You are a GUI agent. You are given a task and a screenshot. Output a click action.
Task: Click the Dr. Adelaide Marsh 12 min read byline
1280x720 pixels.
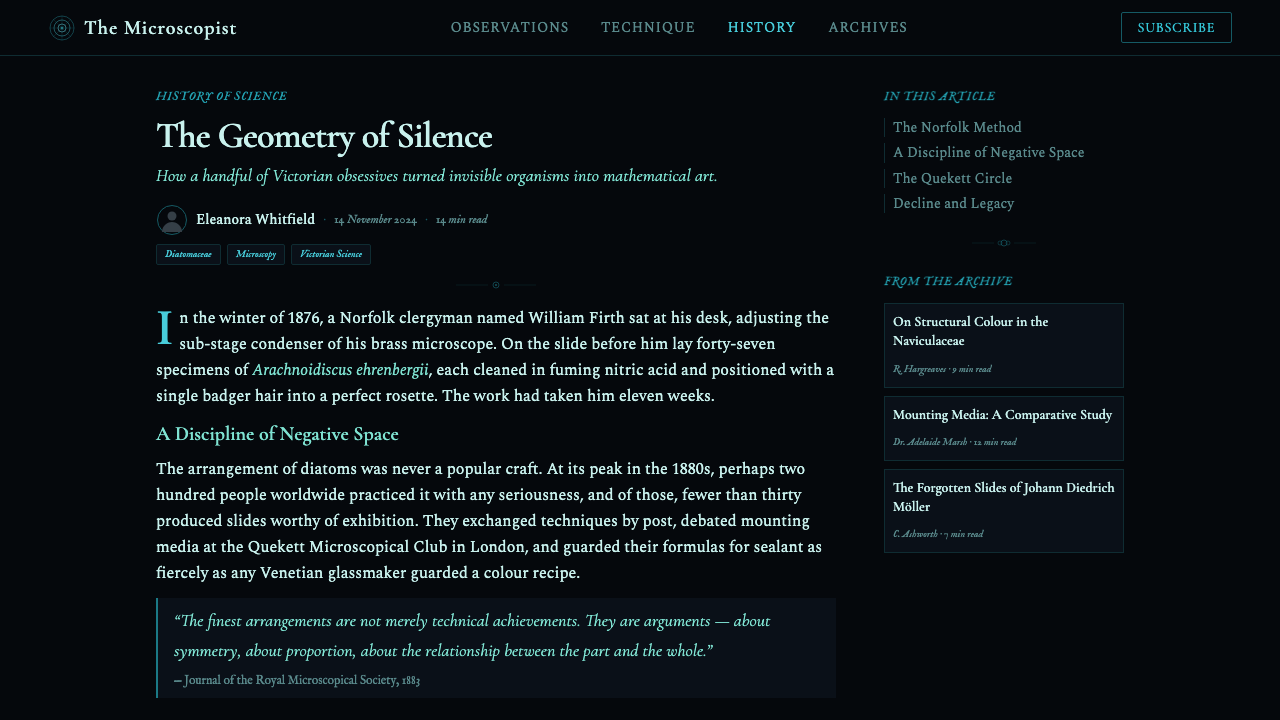(x=954, y=442)
